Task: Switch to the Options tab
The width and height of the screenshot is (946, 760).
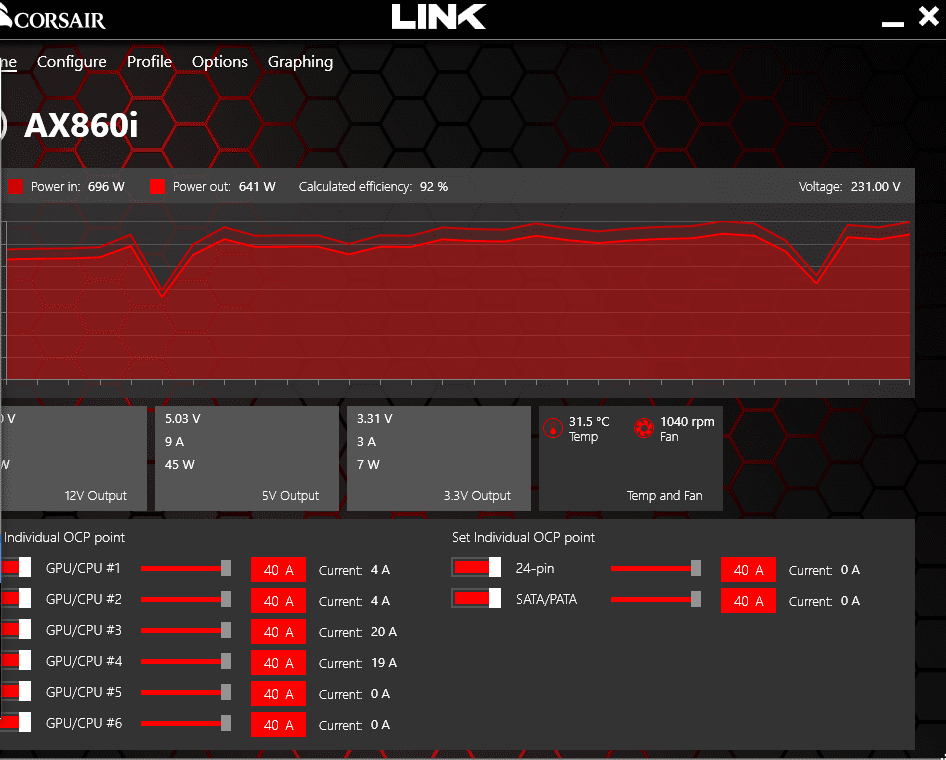Action: (220, 62)
